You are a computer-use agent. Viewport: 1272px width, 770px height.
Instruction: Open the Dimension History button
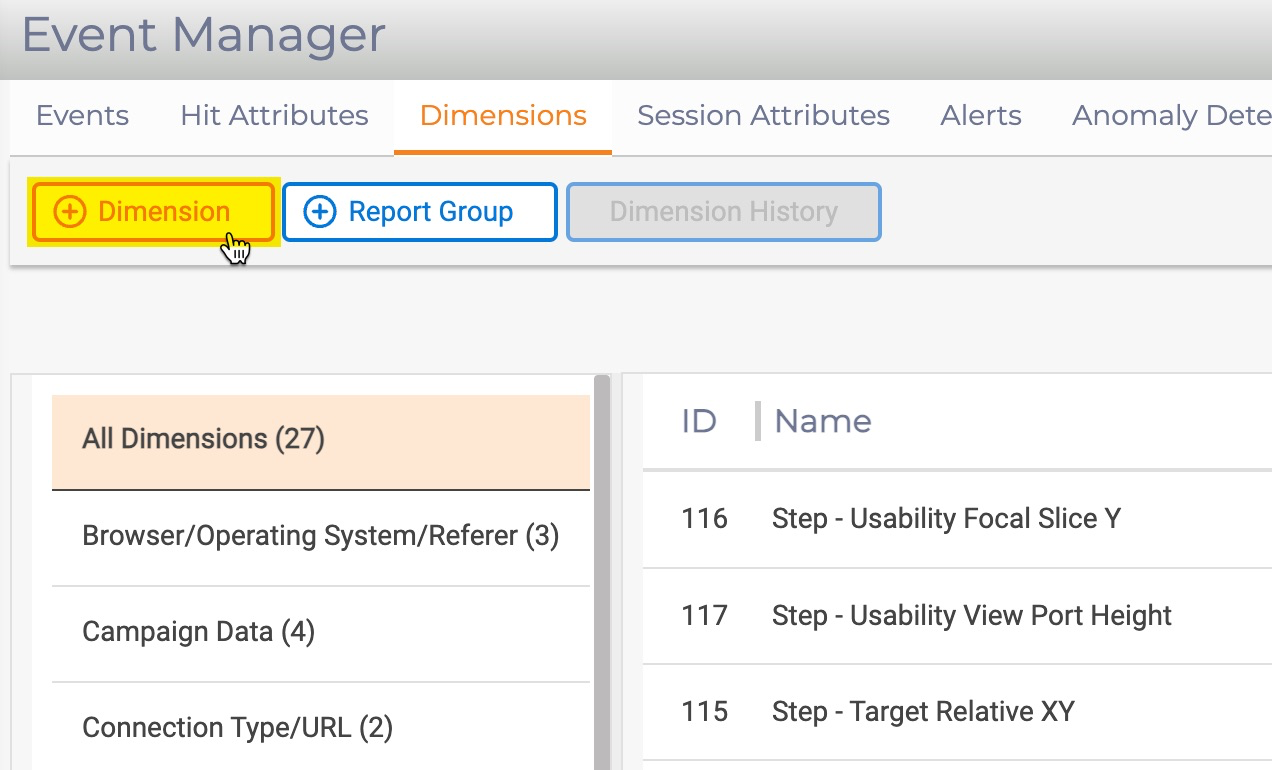(723, 212)
